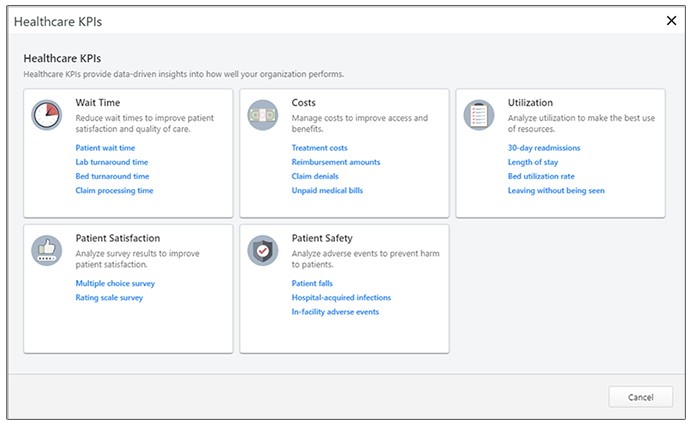
Task: Close the Healthcare KPIs dialog
Action: click(x=670, y=20)
